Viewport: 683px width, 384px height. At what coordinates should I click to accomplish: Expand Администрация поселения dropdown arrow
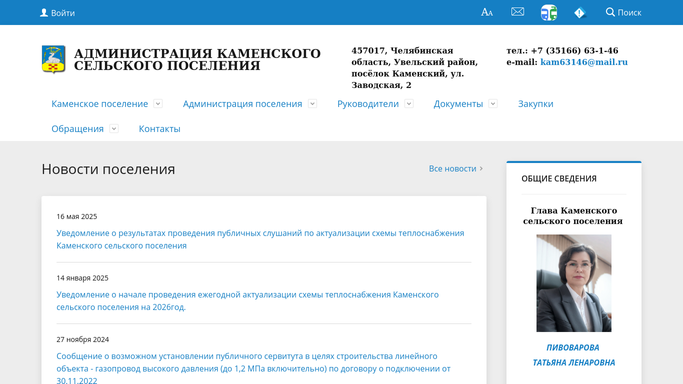pyautogui.click(x=312, y=104)
